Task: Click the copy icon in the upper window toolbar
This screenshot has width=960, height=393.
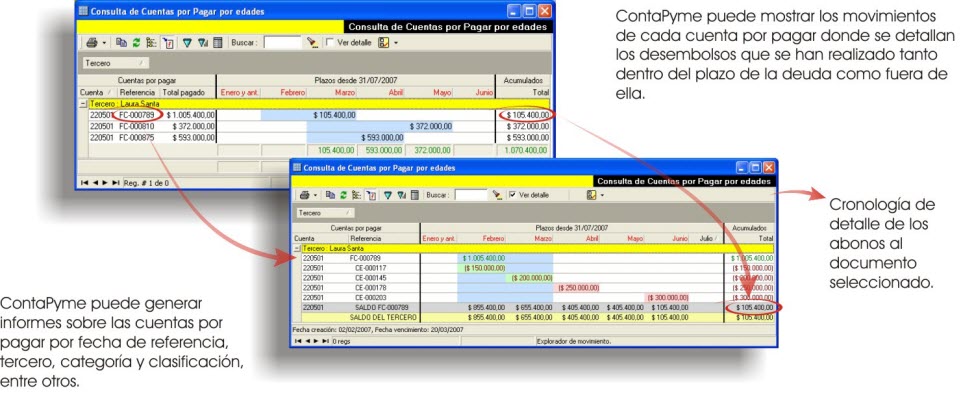Action: pos(121,43)
